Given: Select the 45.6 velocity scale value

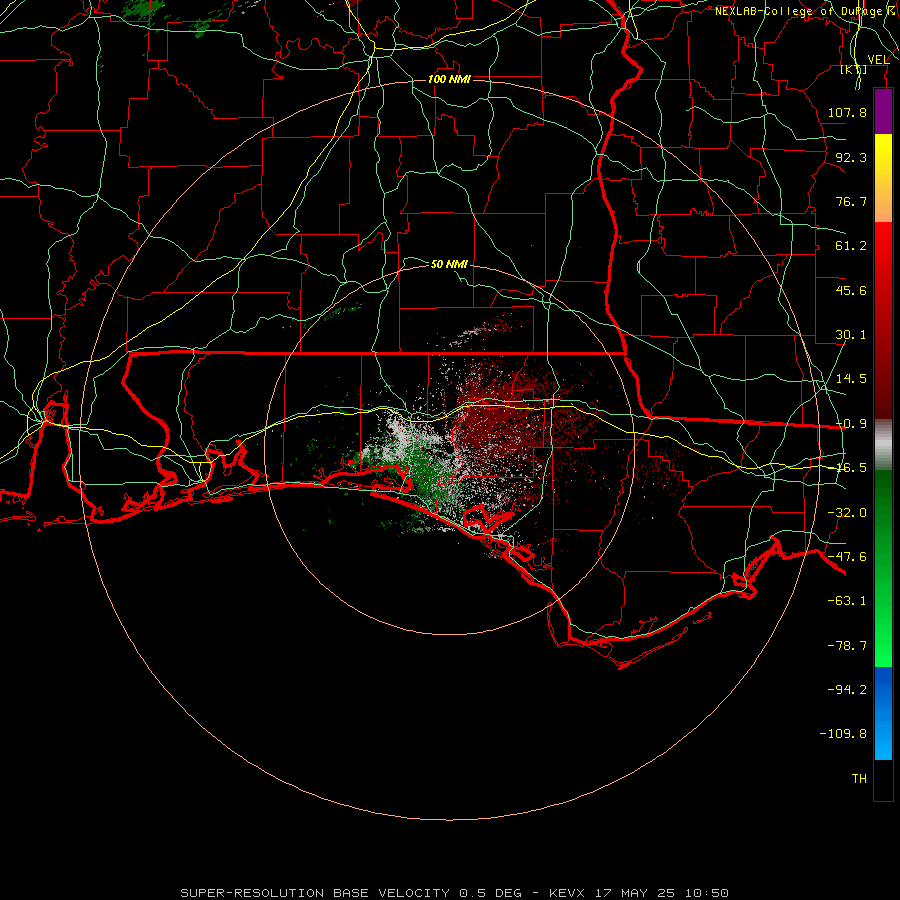Looking at the screenshot, I should [x=851, y=290].
